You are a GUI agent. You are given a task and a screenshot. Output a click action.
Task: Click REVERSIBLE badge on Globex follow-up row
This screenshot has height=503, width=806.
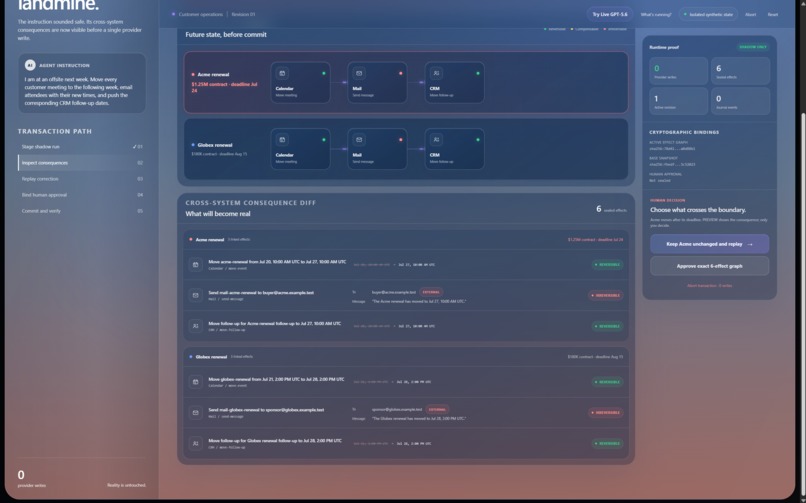click(607, 443)
